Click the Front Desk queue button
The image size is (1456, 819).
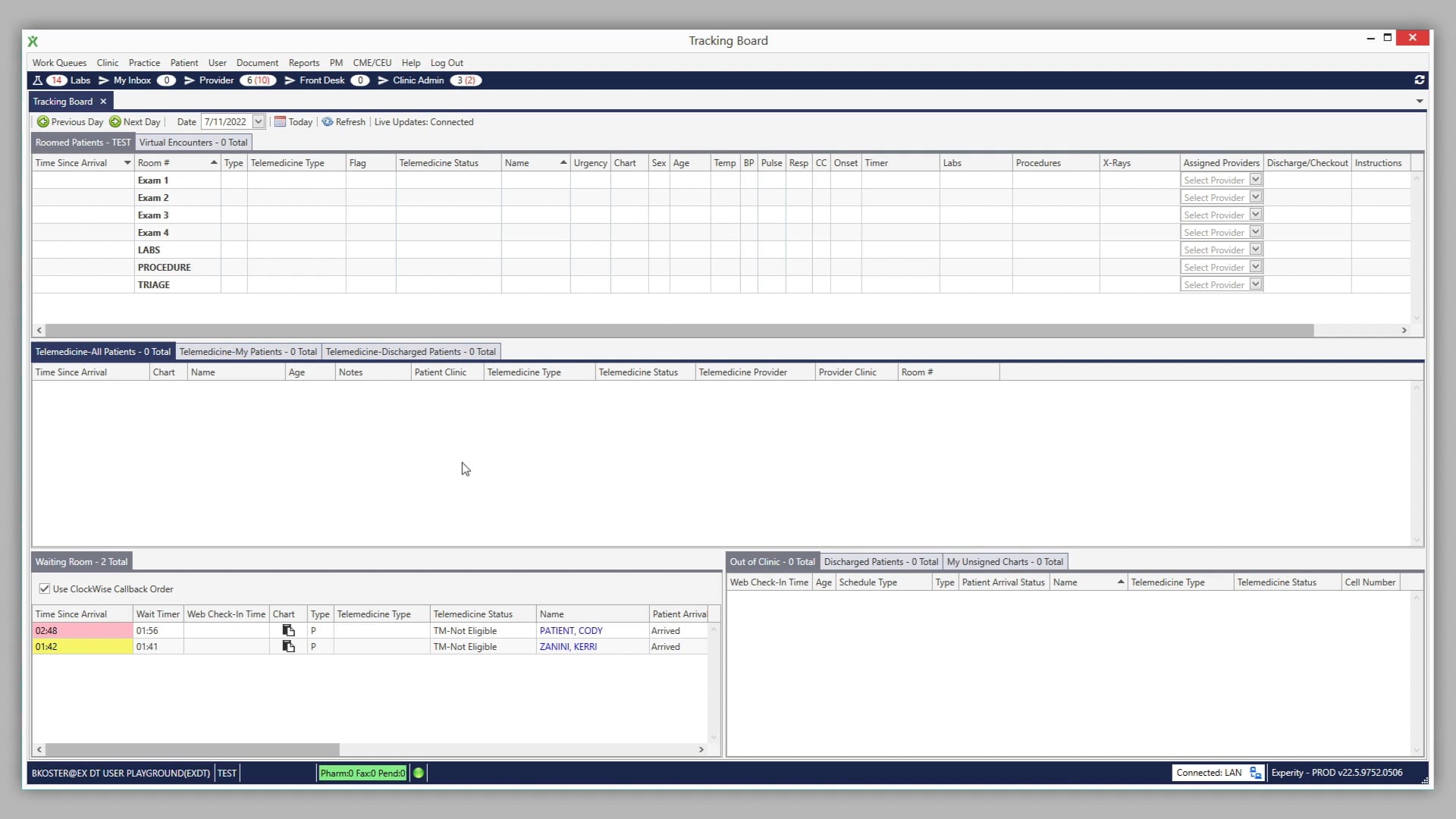(322, 80)
